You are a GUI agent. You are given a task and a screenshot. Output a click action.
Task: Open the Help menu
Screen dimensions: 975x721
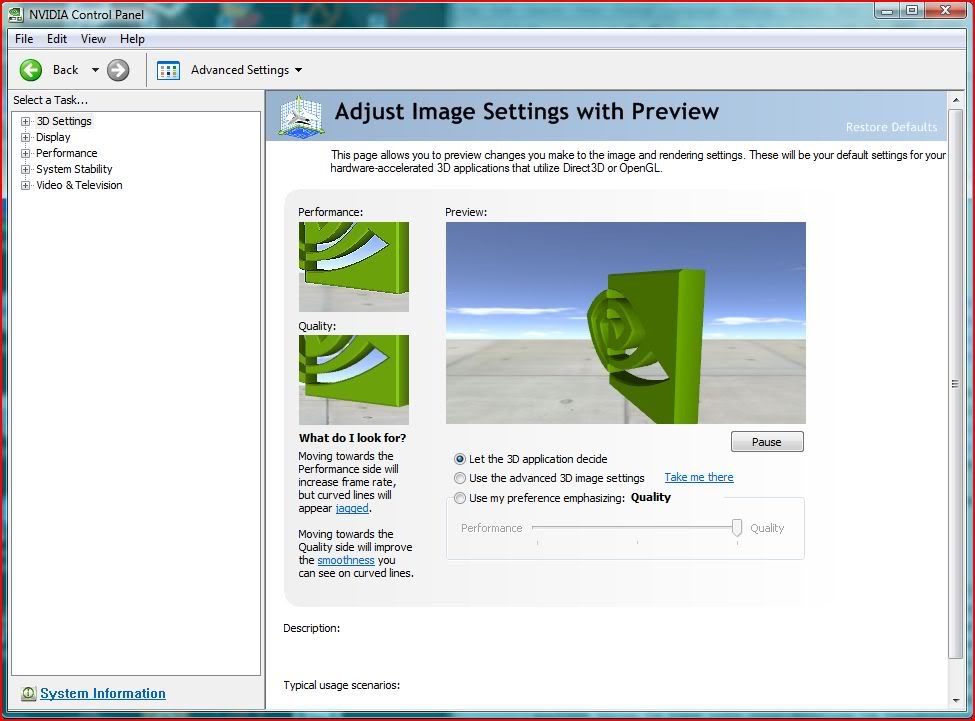coord(132,39)
